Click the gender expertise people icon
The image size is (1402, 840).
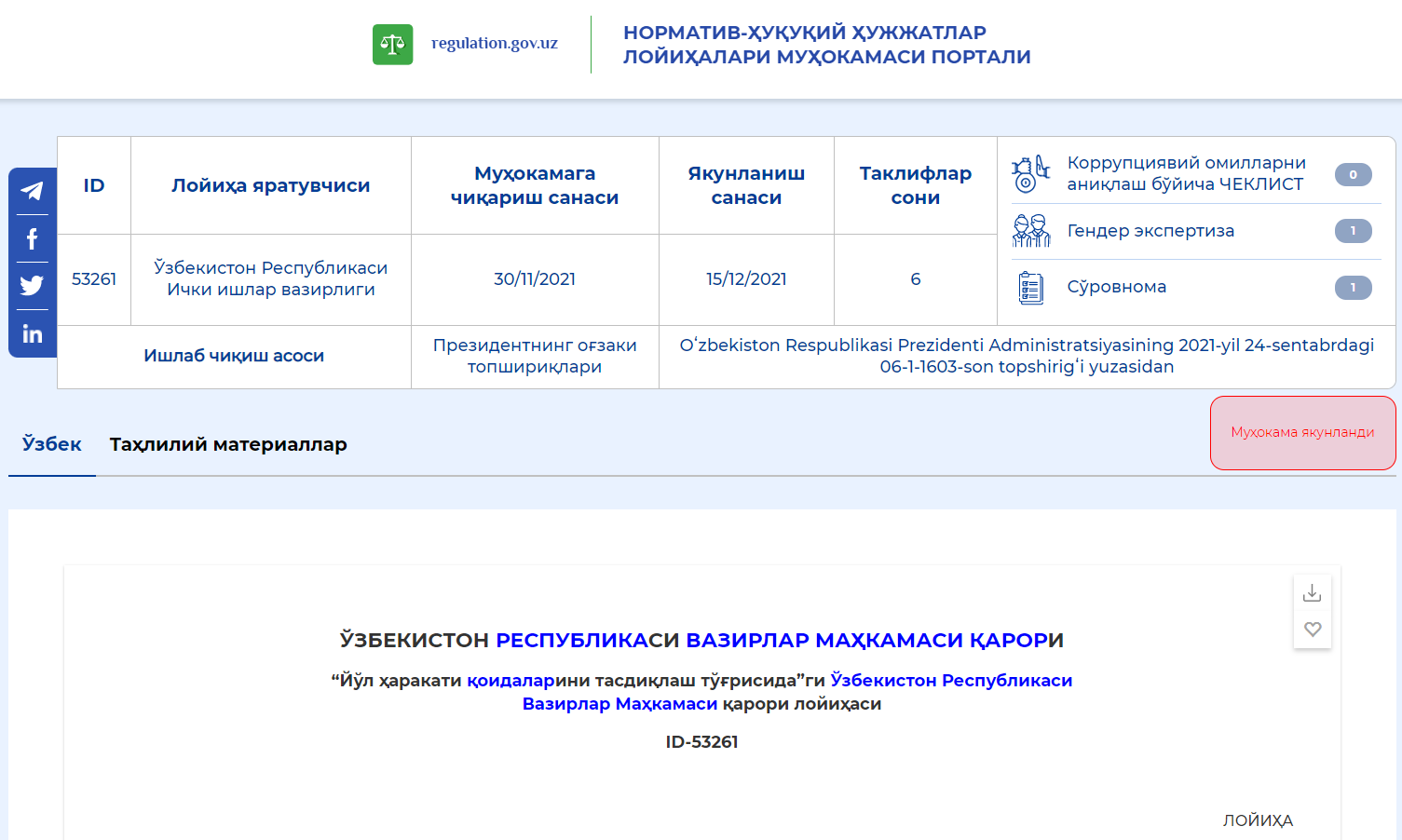coord(1030,231)
